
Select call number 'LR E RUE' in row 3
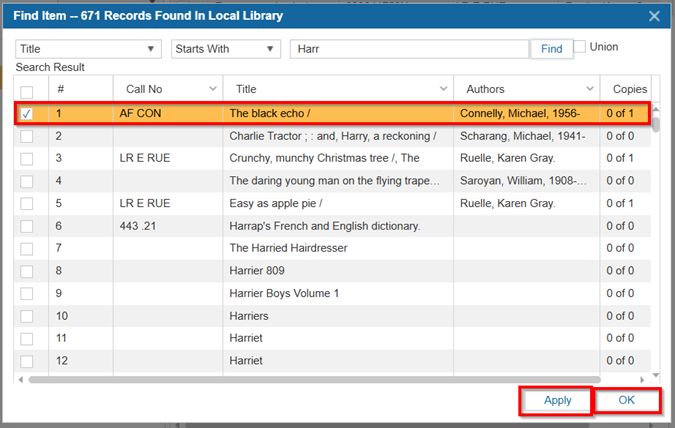click(x=145, y=158)
